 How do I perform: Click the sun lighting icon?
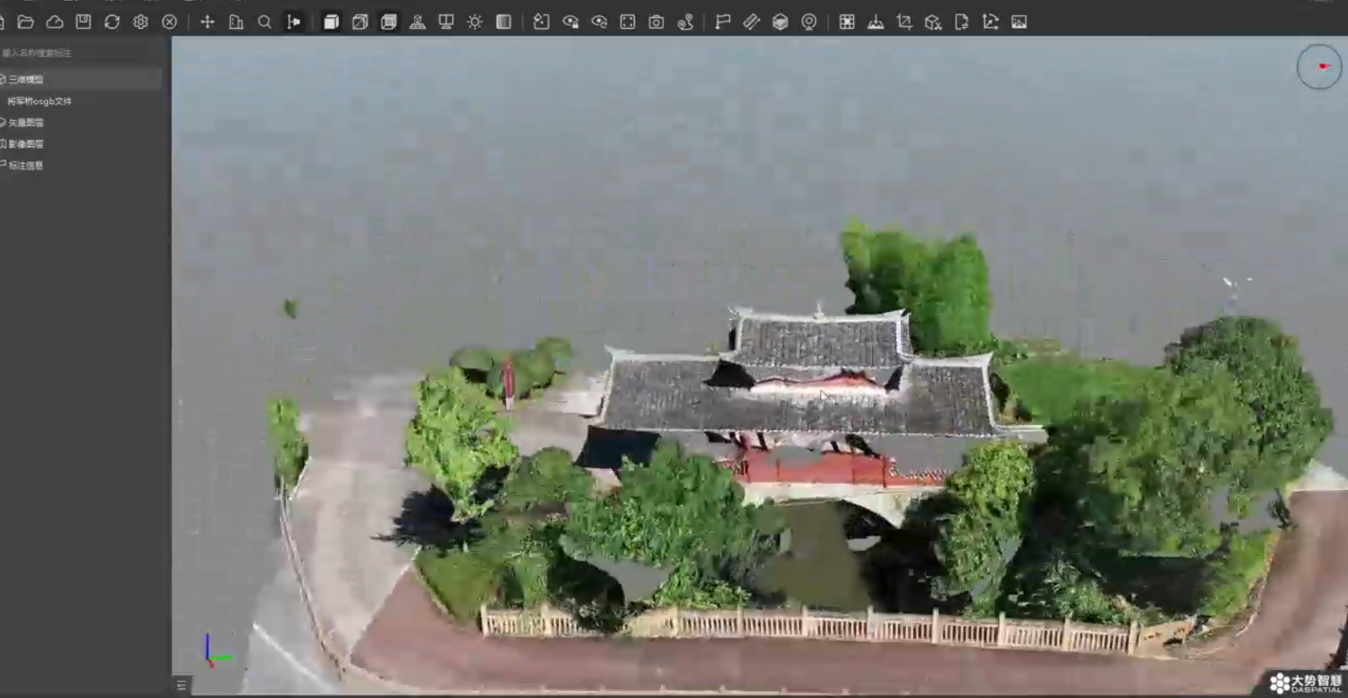pos(475,22)
